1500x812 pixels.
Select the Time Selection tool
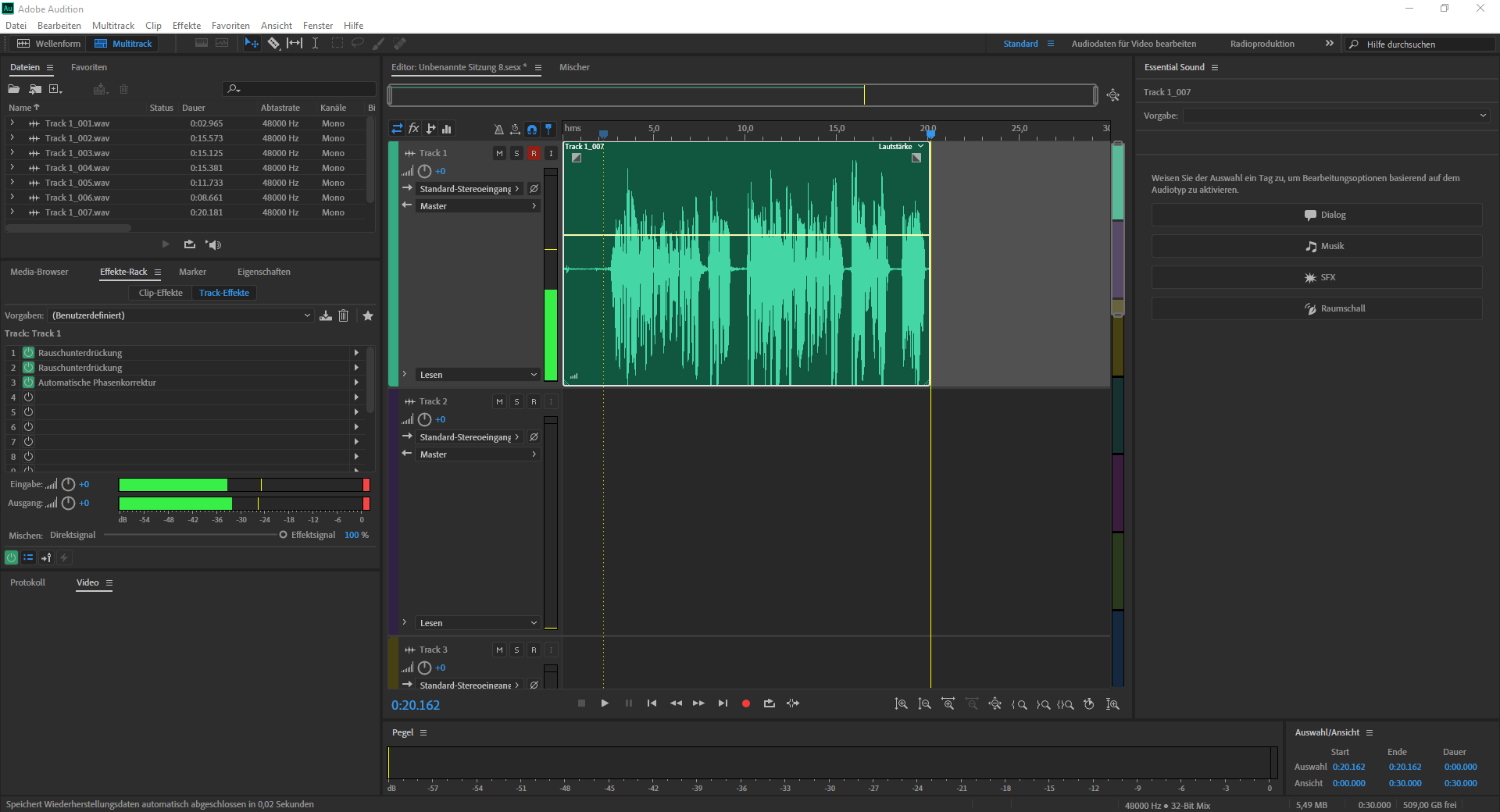pos(315,44)
